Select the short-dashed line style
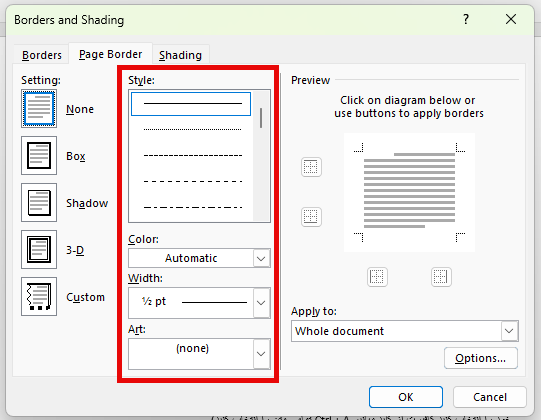The width and height of the screenshot is (541, 420). tap(192, 156)
